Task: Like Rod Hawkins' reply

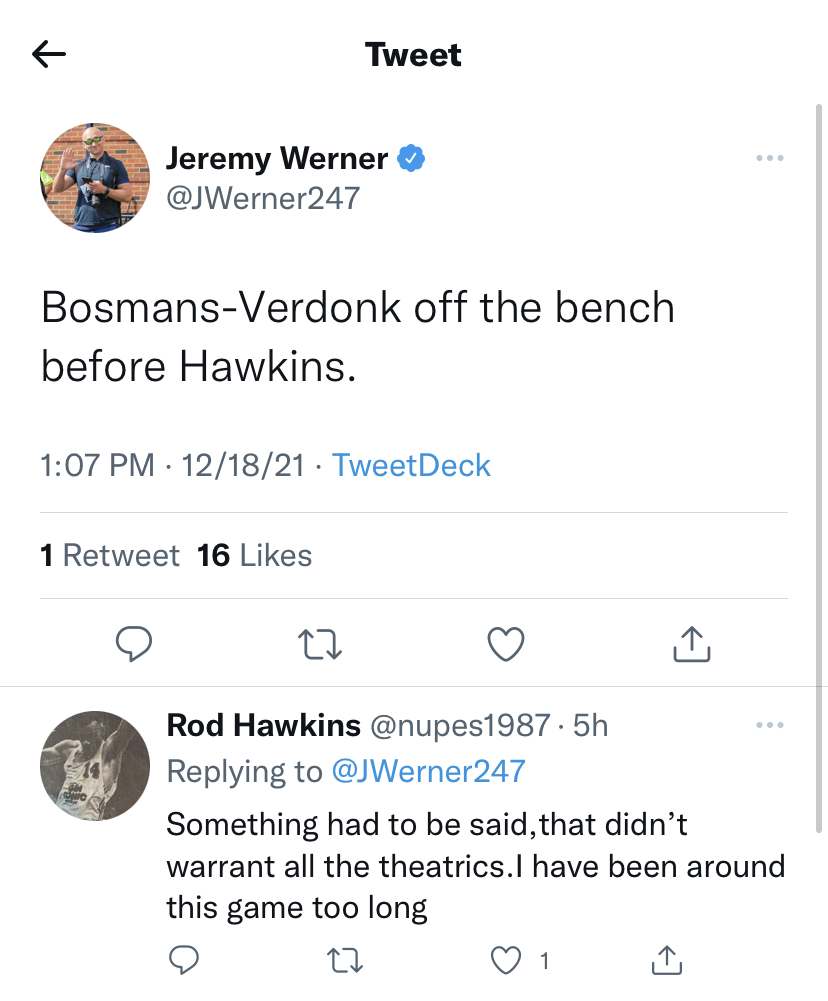Action: click(x=507, y=961)
